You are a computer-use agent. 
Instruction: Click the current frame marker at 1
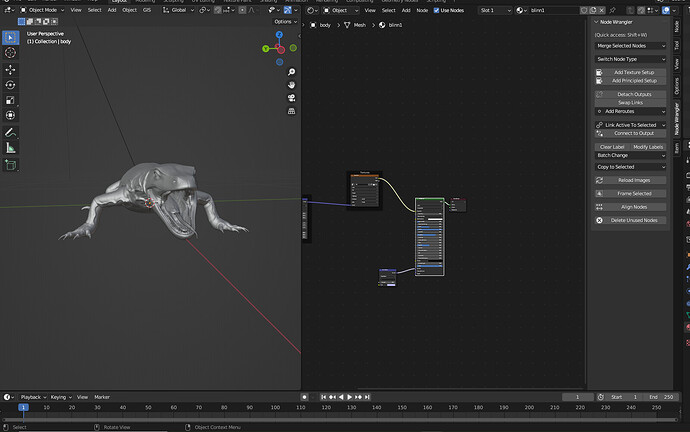tap(23, 407)
